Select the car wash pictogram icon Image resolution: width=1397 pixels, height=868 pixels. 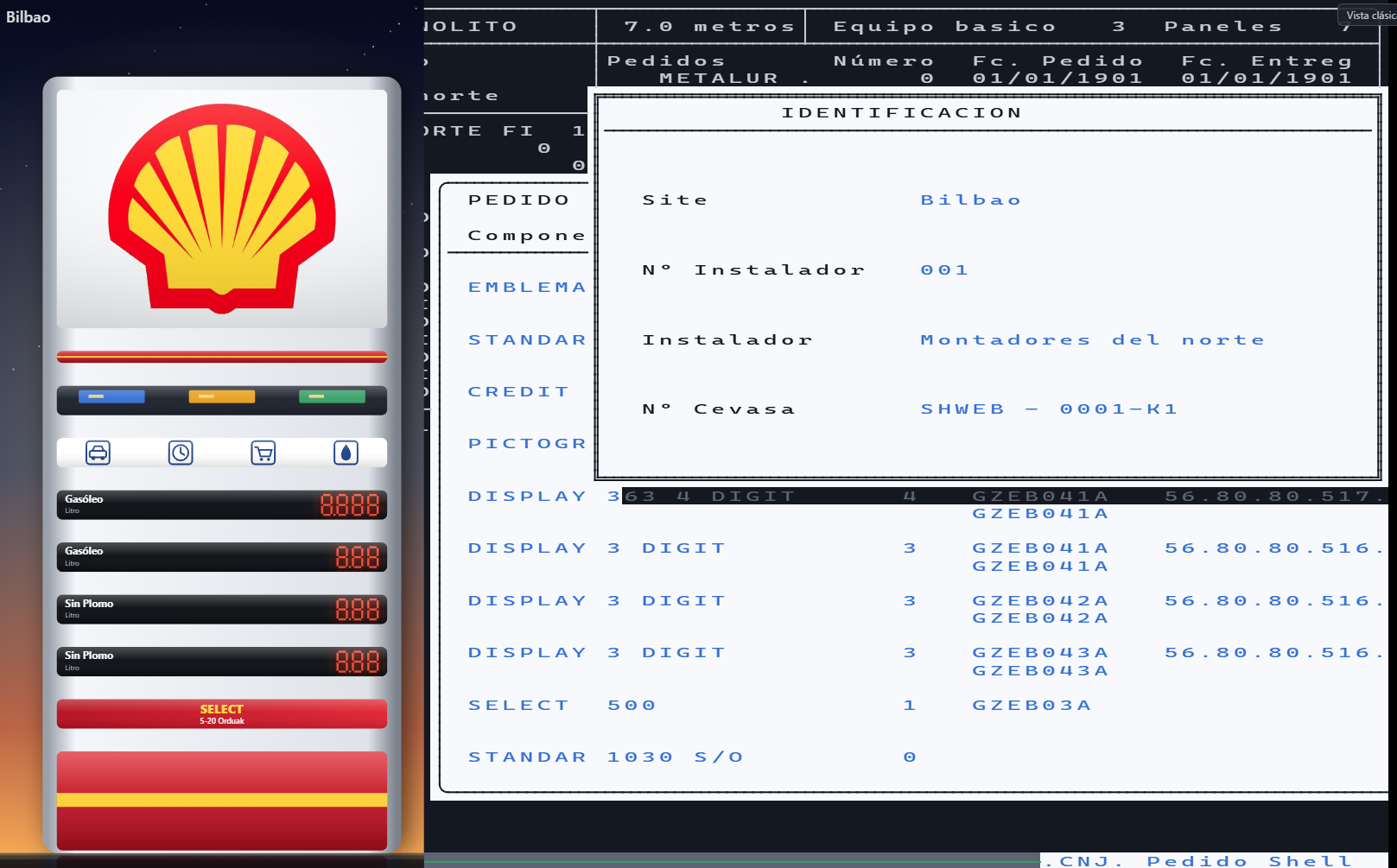click(x=98, y=453)
